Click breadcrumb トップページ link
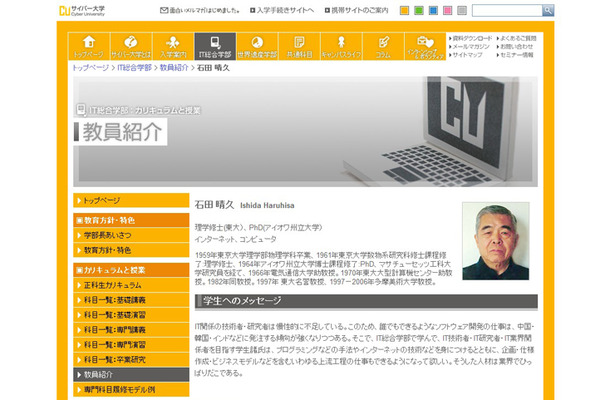 pyautogui.click(x=91, y=68)
